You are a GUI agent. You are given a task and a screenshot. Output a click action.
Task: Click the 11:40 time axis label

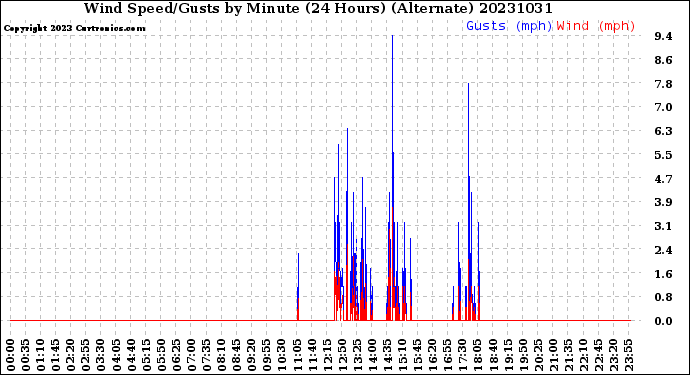(311, 354)
